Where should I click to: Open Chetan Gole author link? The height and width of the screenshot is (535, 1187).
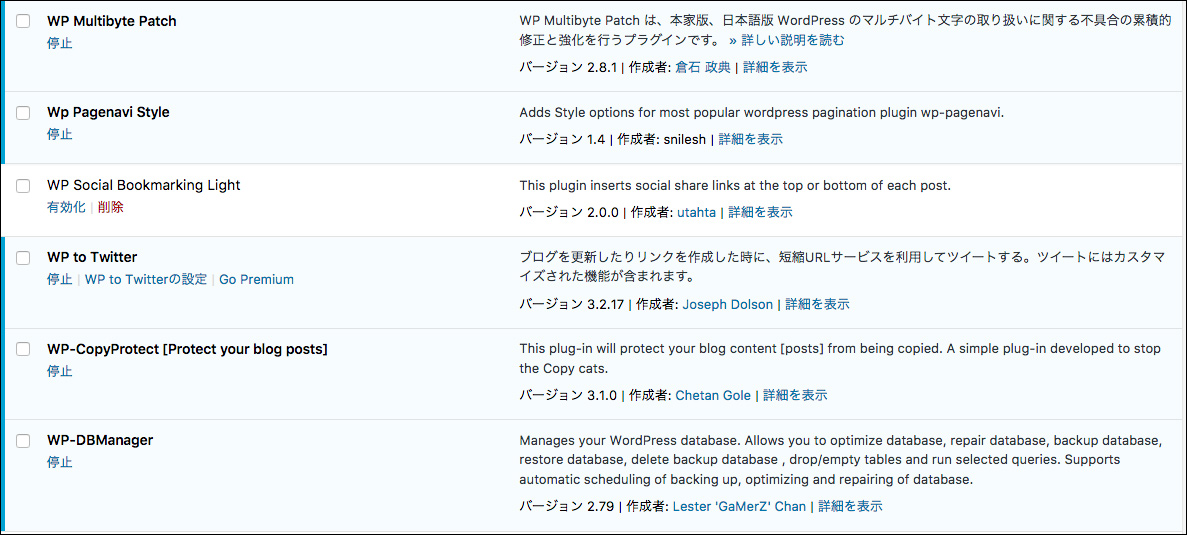click(x=713, y=395)
